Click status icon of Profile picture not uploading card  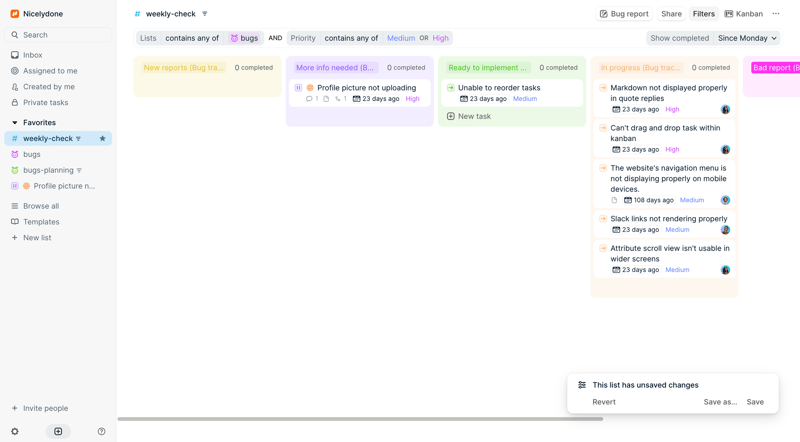pyautogui.click(x=298, y=88)
